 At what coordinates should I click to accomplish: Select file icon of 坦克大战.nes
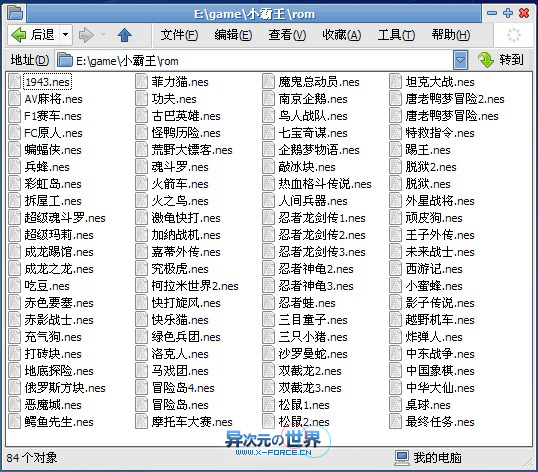(x=395, y=82)
